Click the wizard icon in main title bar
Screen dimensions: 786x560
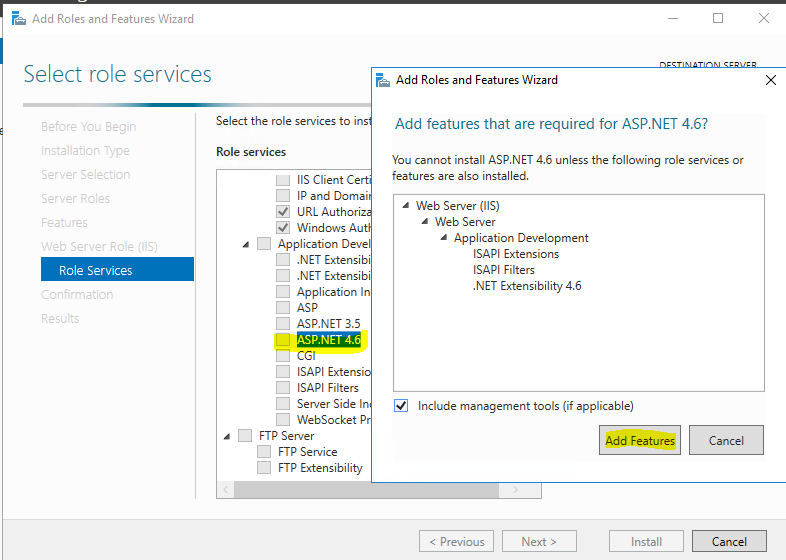point(19,18)
